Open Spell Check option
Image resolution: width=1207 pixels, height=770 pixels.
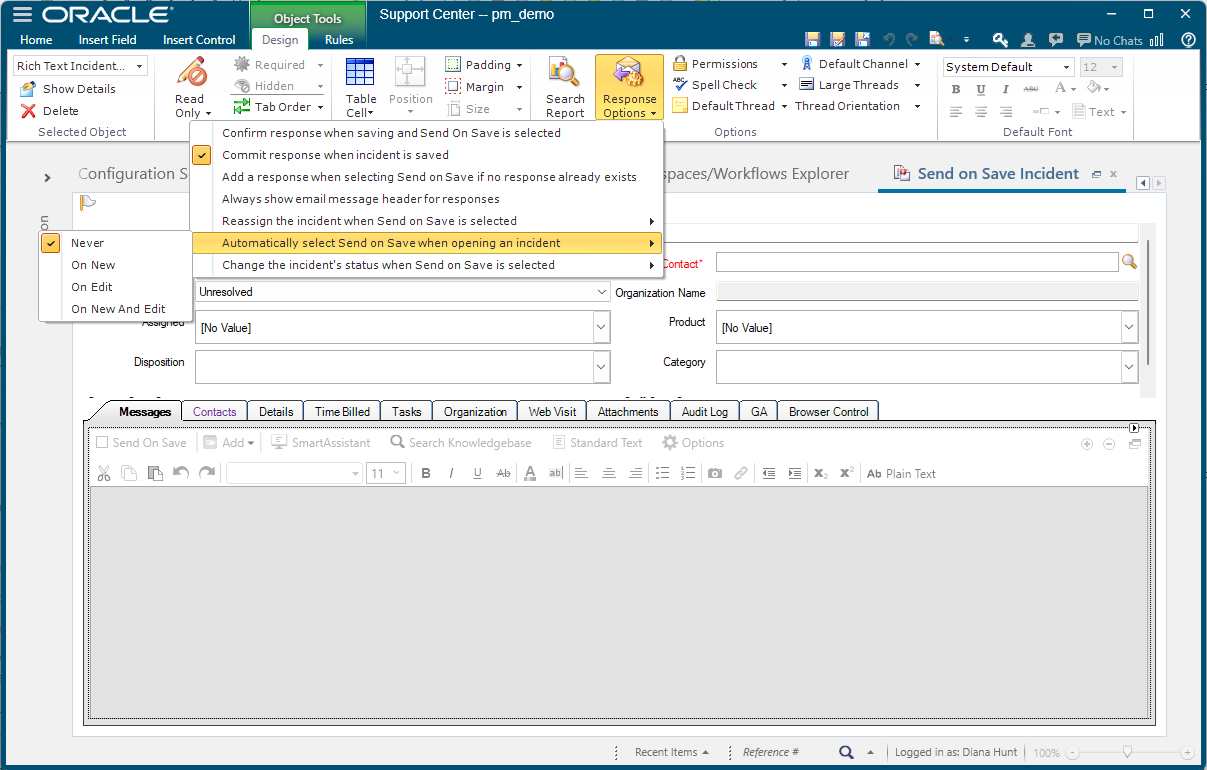[729, 85]
